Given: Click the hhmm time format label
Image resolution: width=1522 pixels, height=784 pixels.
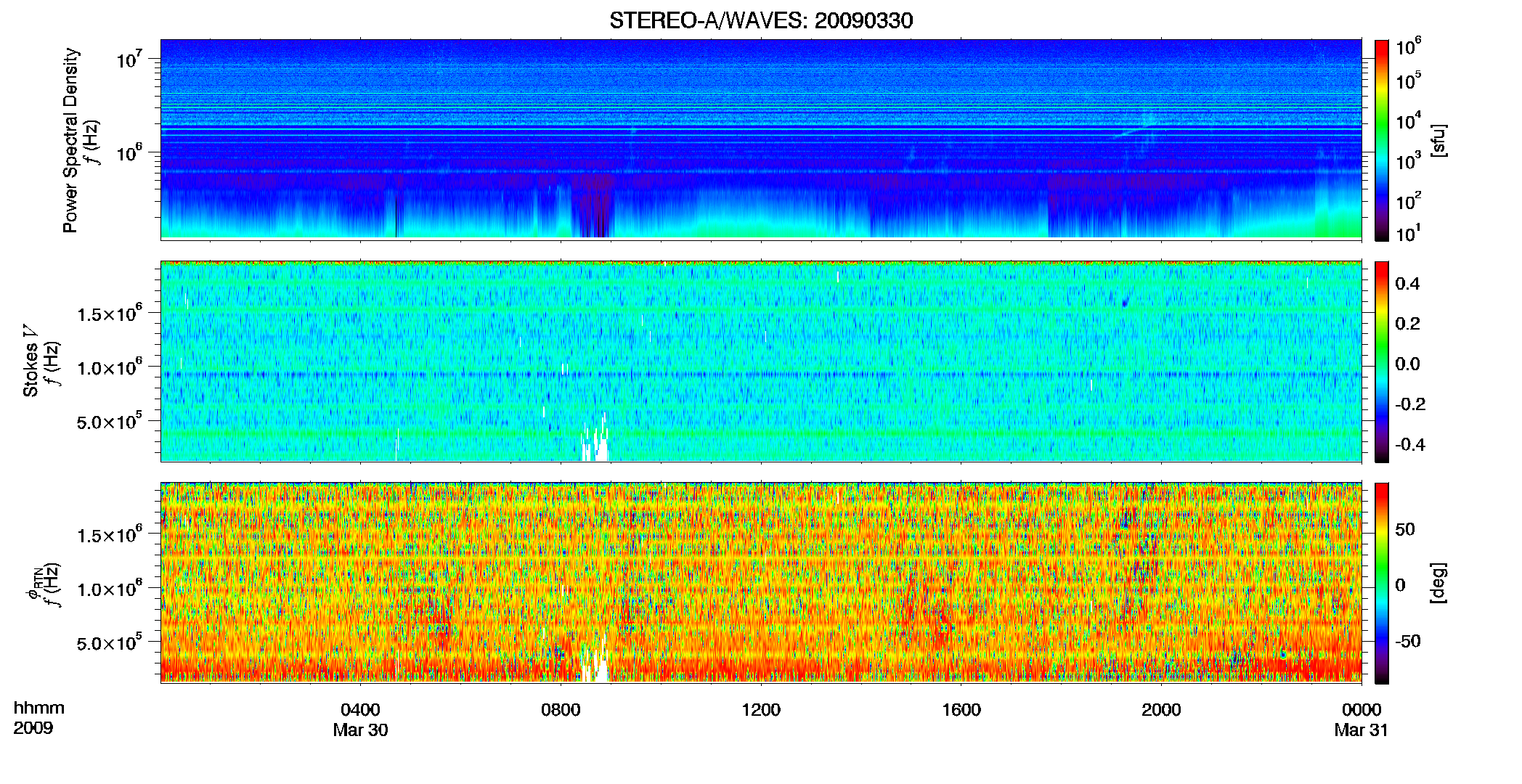Looking at the screenshot, I should pyautogui.click(x=38, y=708).
